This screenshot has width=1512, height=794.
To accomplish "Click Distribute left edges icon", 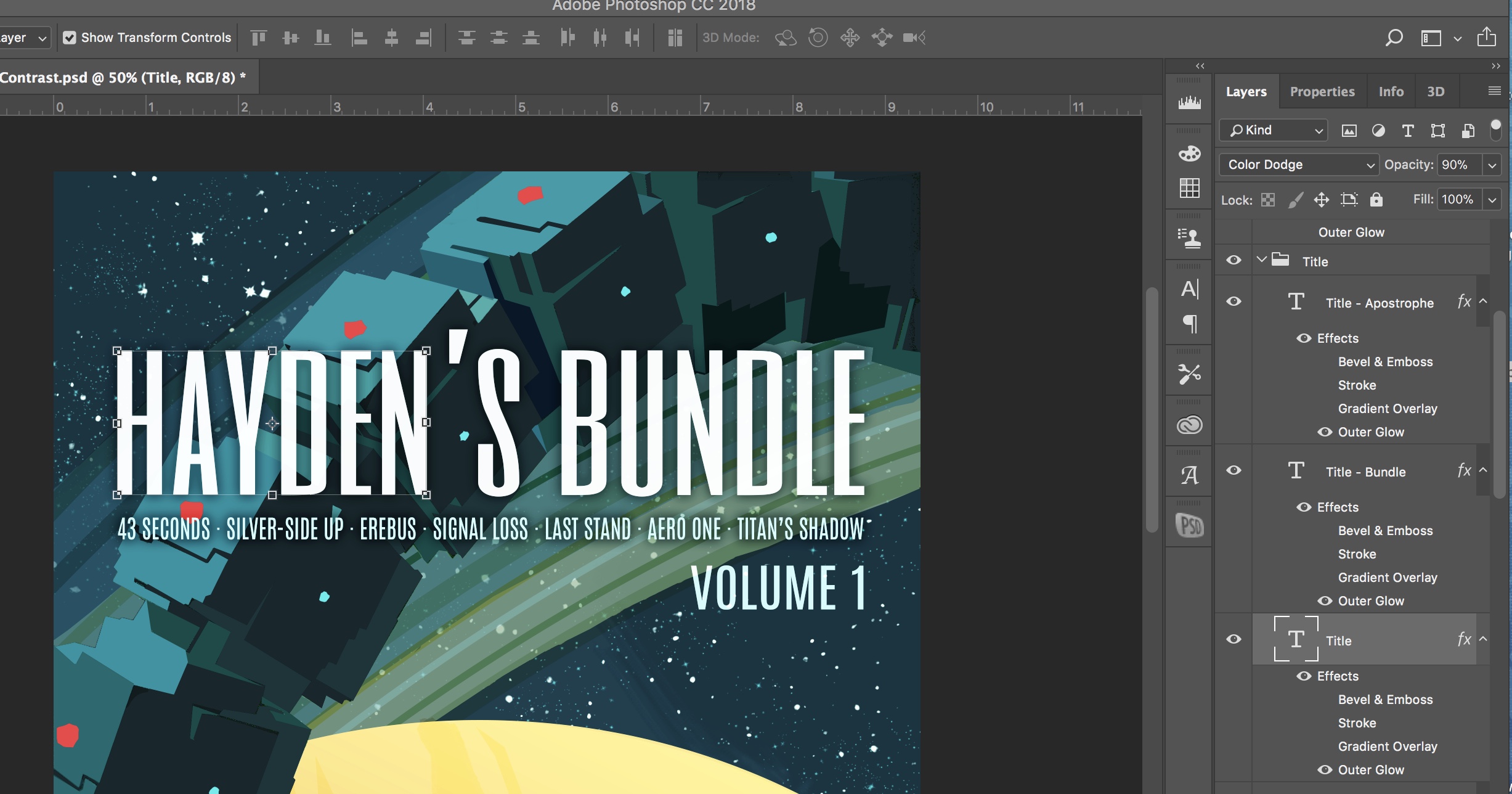I will point(567,38).
